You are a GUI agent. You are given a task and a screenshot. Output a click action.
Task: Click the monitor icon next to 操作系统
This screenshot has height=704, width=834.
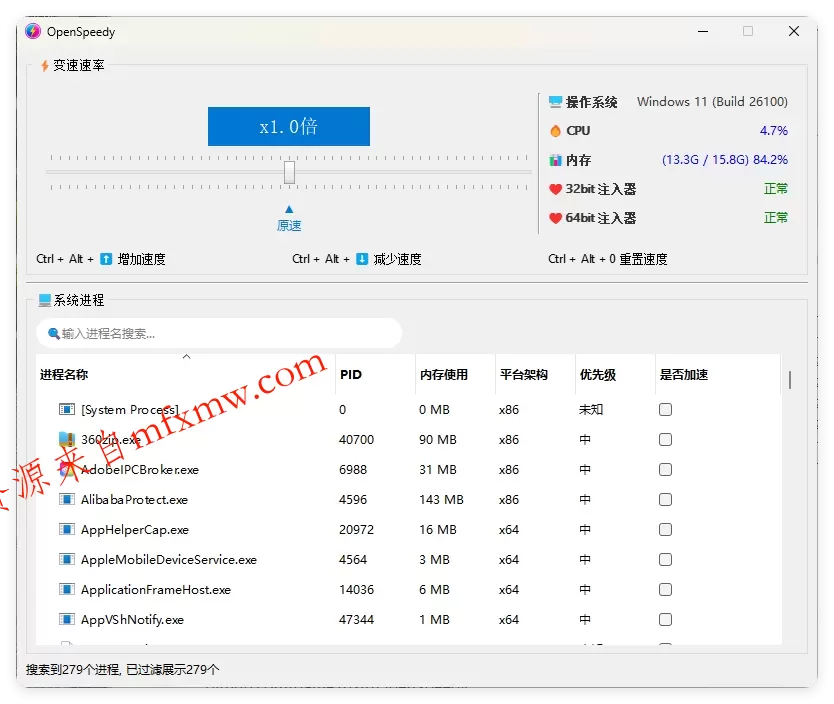pyautogui.click(x=555, y=102)
